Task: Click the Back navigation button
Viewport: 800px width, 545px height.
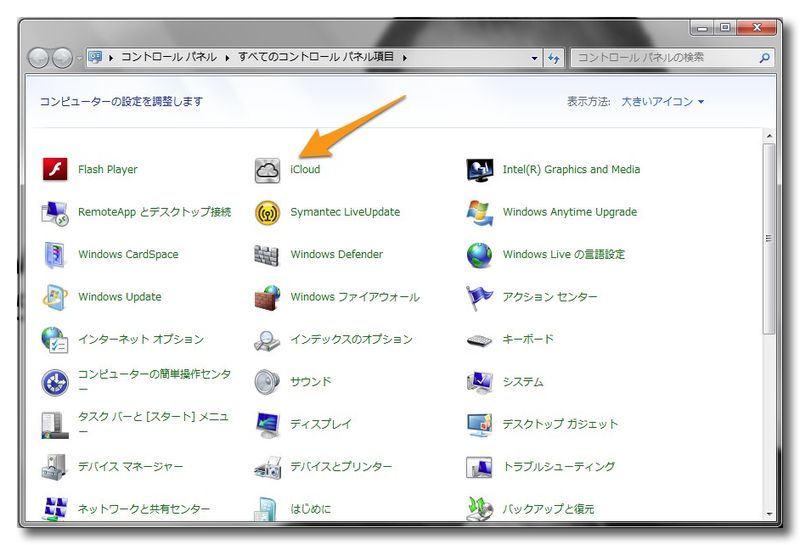Action: pos(39,58)
